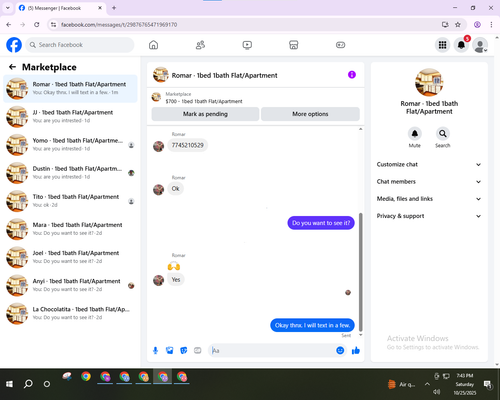Viewport: 500px width, 400px height.
Task: Go back in browser toolbar
Action: click(x=9, y=25)
